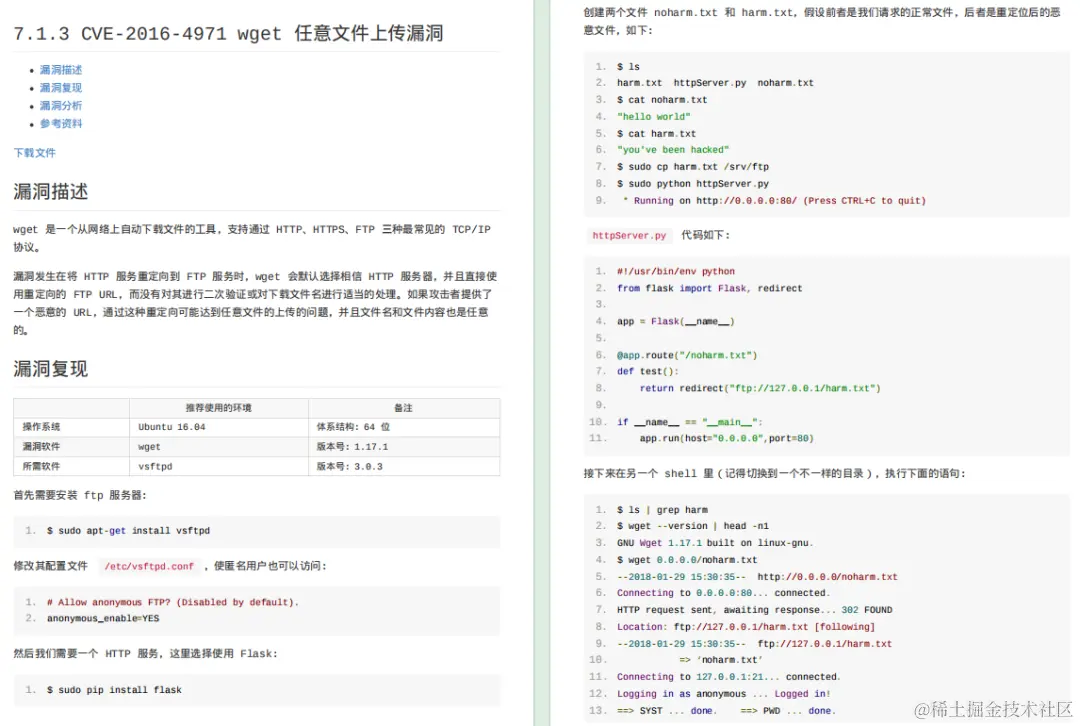Viewport: 1080px width, 726px height.
Task: Click the httpServer.py inline code label
Action: 630,236
